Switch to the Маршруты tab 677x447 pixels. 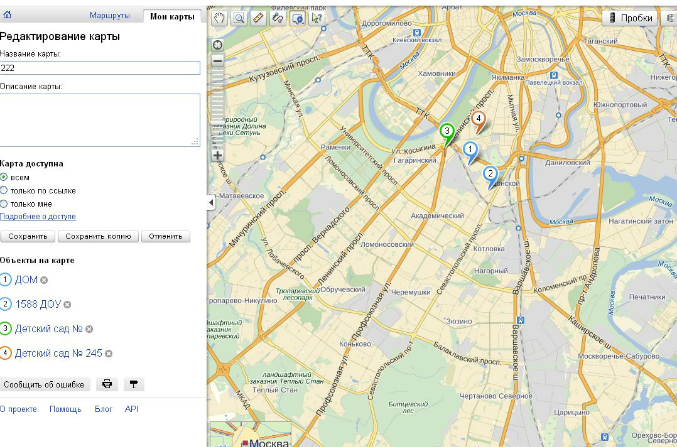(x=109, y=17)
